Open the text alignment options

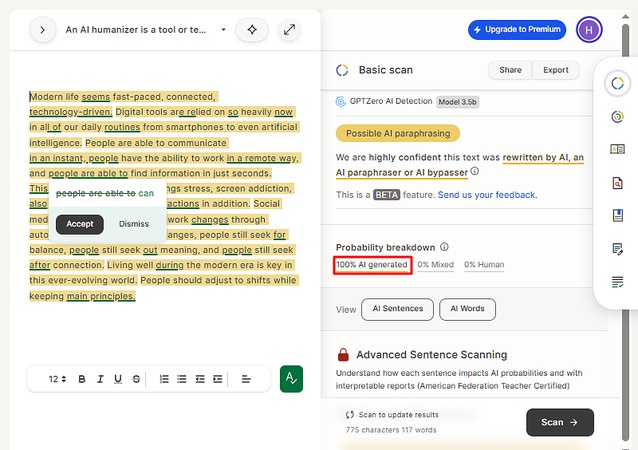(246, 379)
